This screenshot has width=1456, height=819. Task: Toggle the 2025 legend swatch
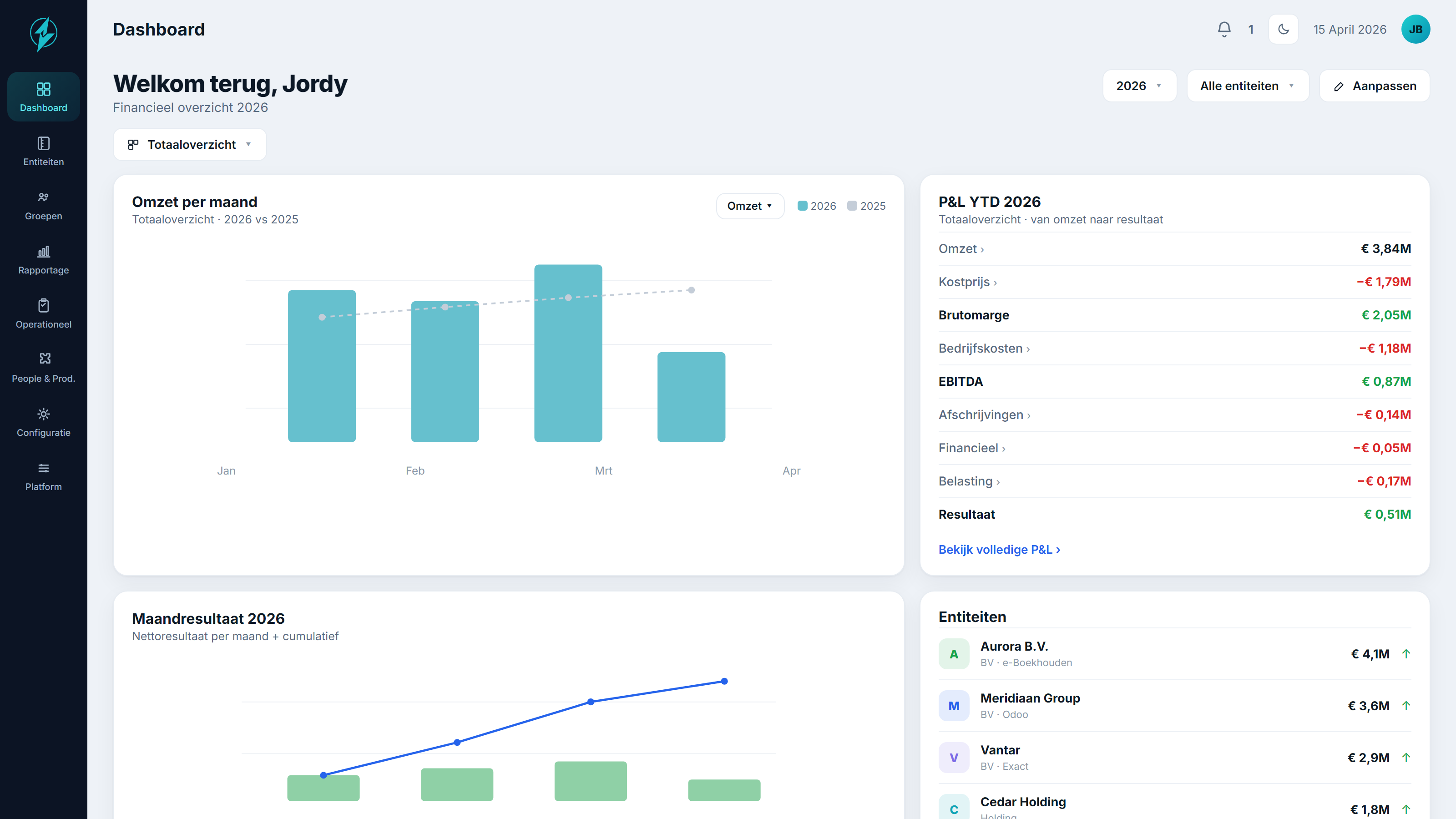[x=852, y=206]
